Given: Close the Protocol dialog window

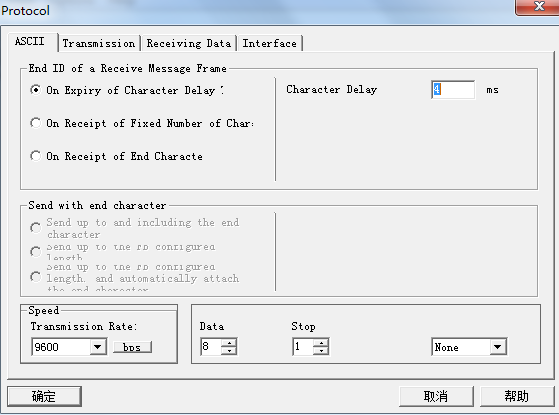Looking at the screenshot, I should click(x=537, y=6).
